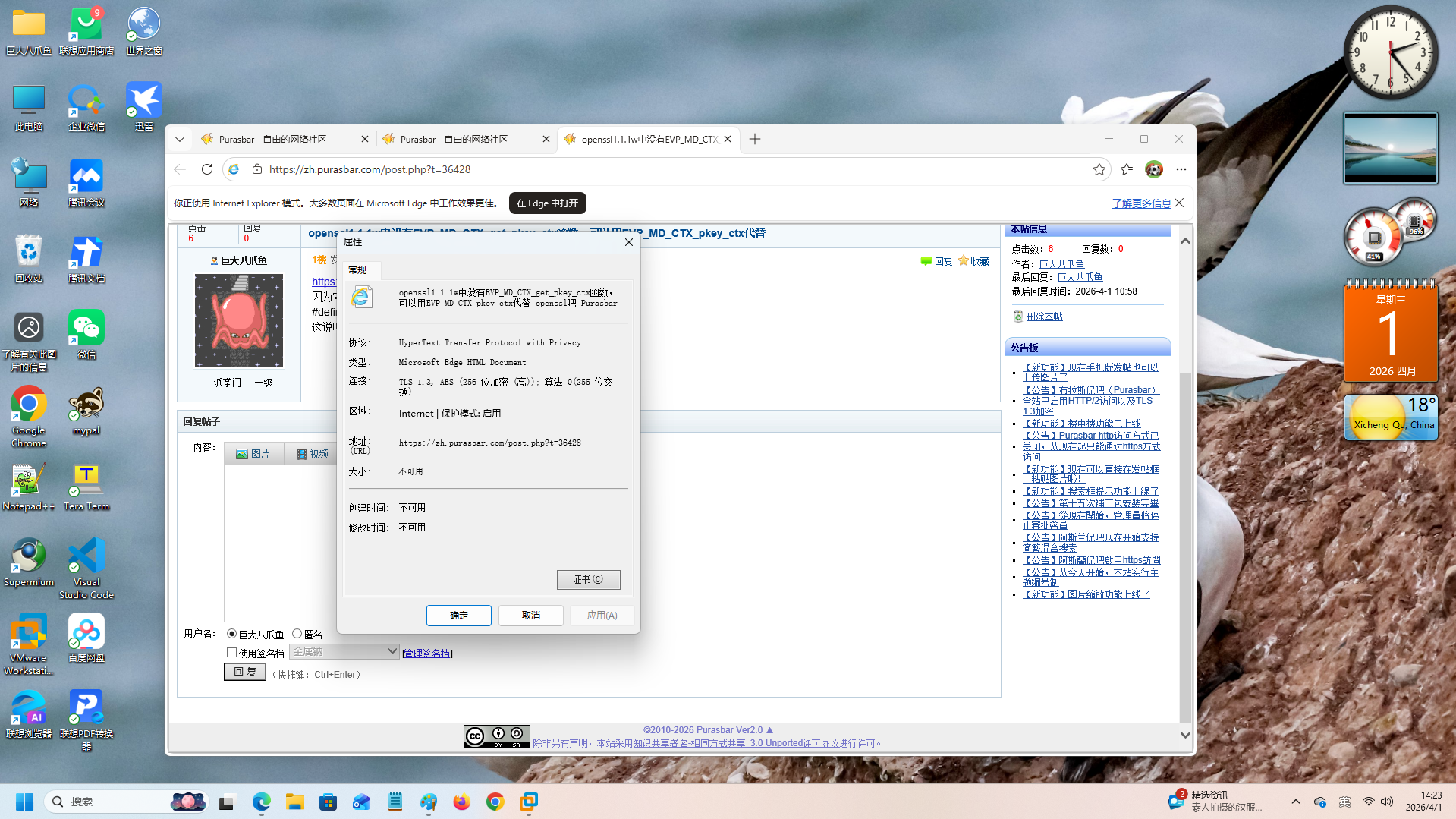The width and height of the screenshot is (1456, 819).
Task: Select the 巨大八爪鱼 username radio button
Action: [232, 634]
